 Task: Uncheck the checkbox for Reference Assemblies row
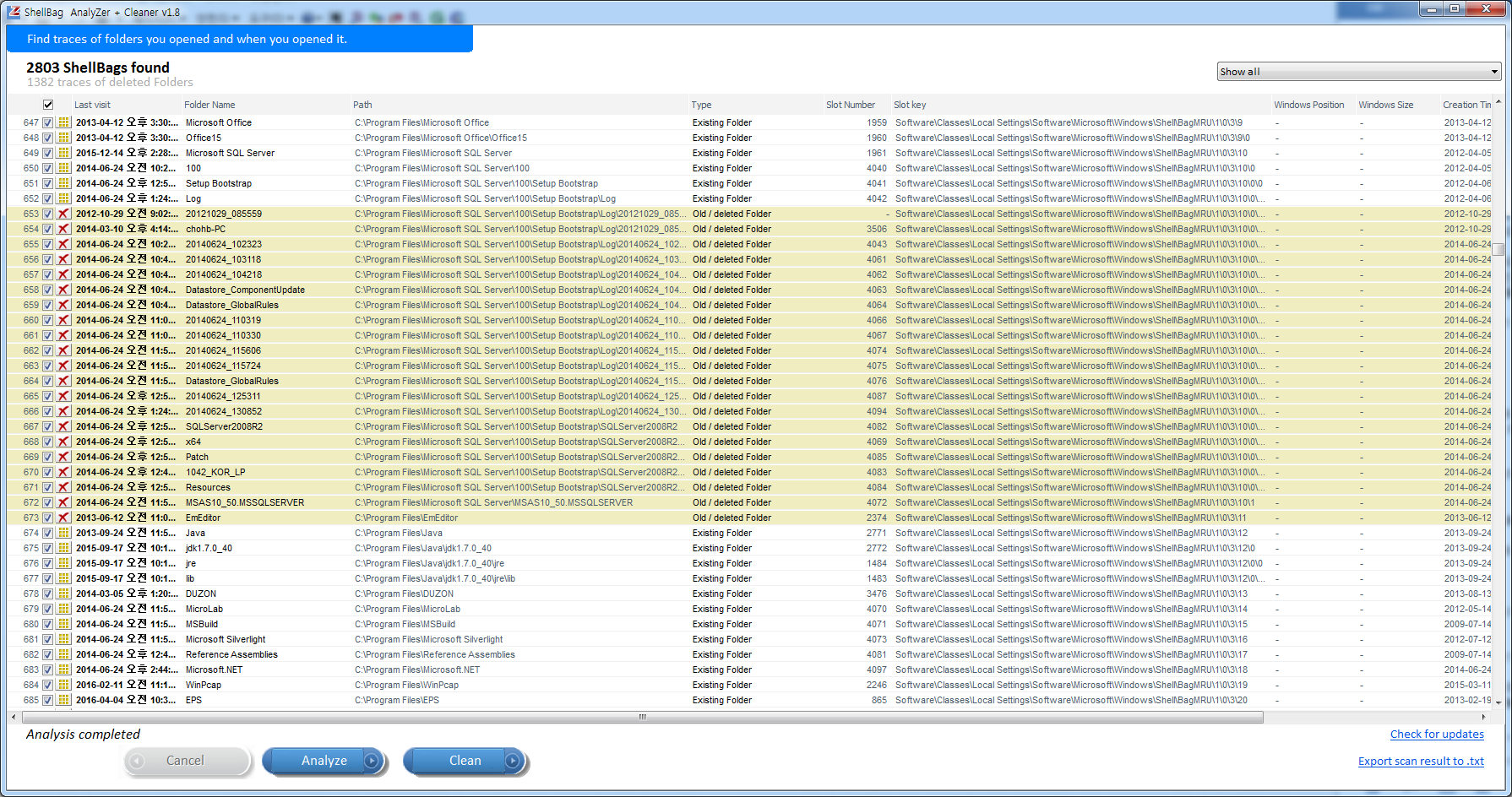[x=48, y=654]
